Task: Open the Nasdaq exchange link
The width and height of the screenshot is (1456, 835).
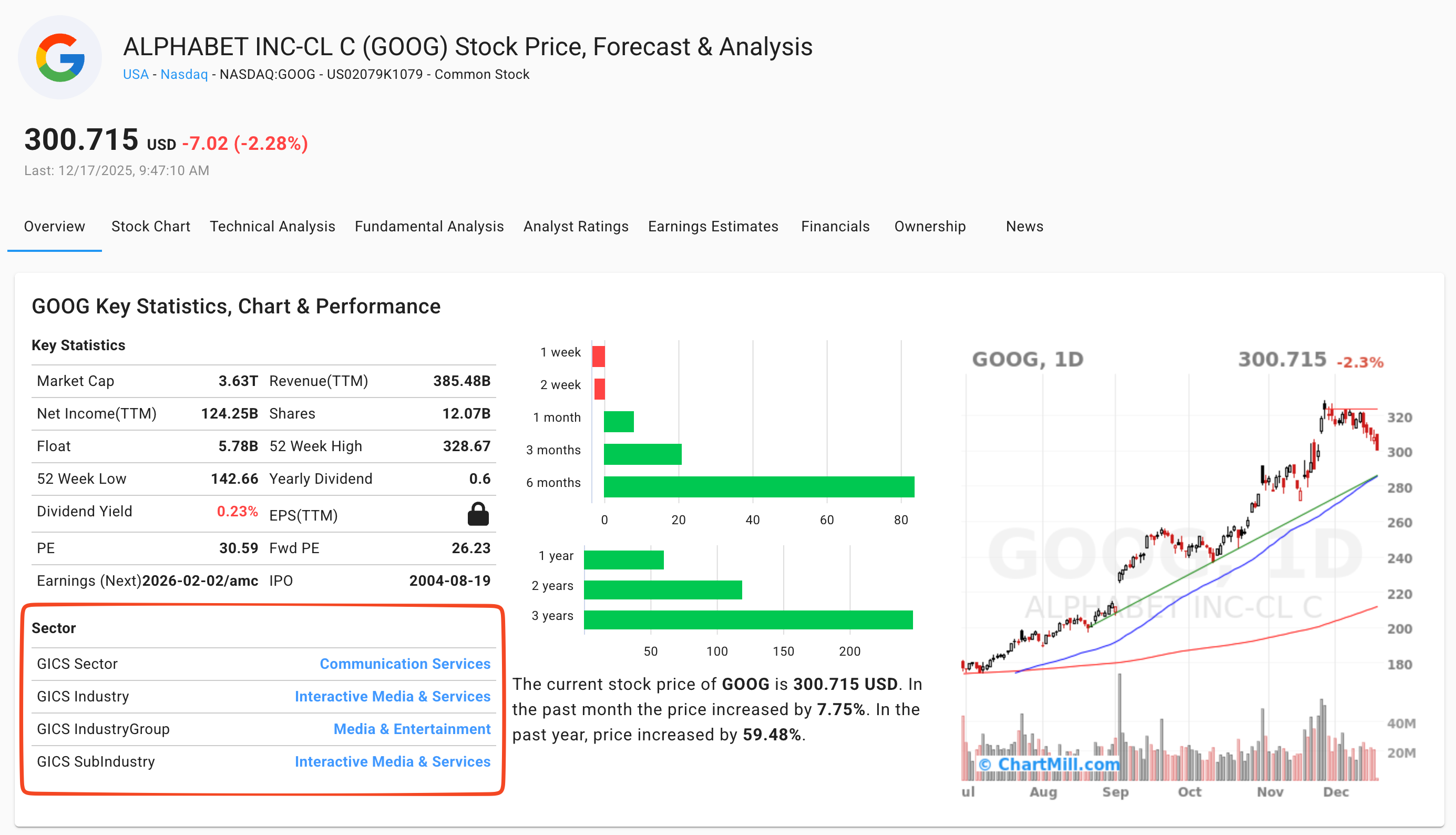Action: point(184,75)
